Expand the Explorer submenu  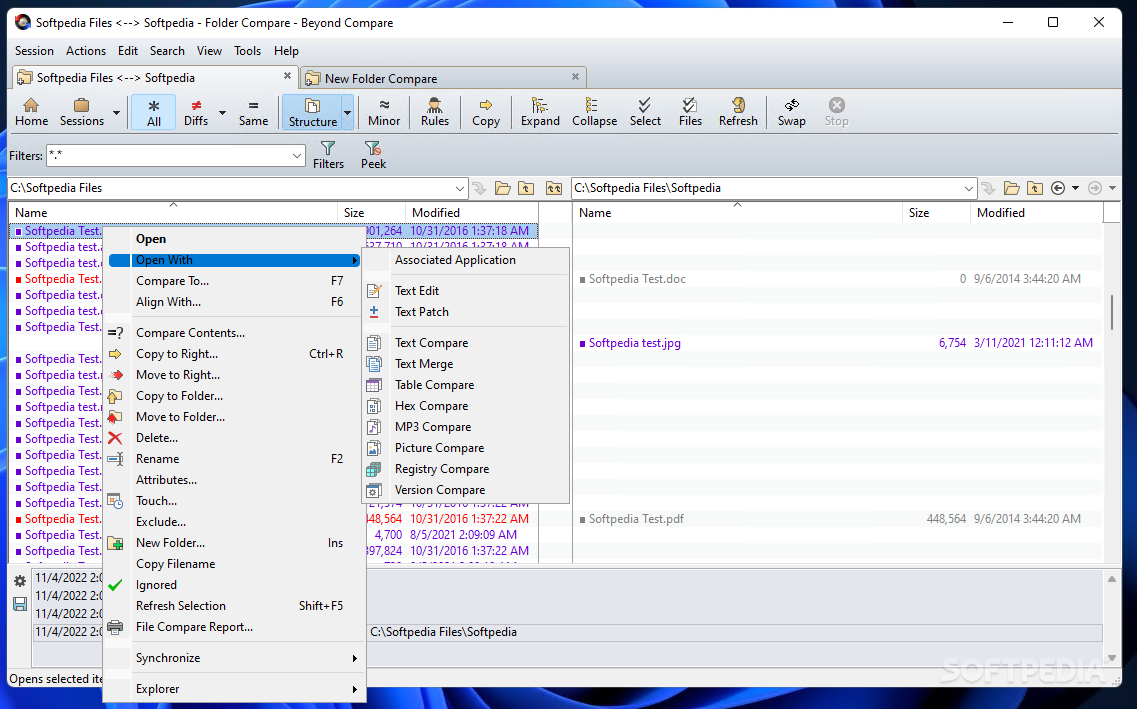(x=234, y=689)
